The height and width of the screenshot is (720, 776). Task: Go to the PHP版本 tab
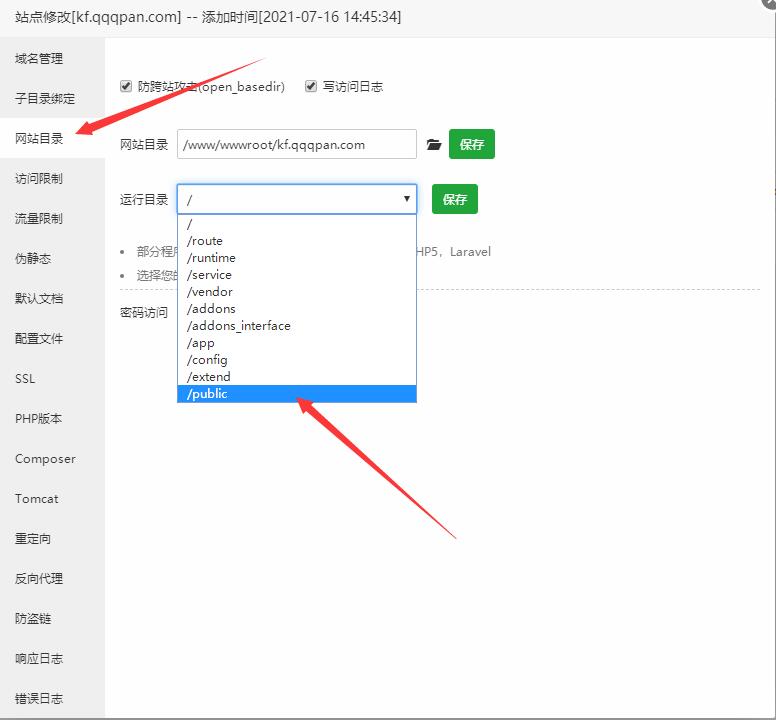[39, 419]
